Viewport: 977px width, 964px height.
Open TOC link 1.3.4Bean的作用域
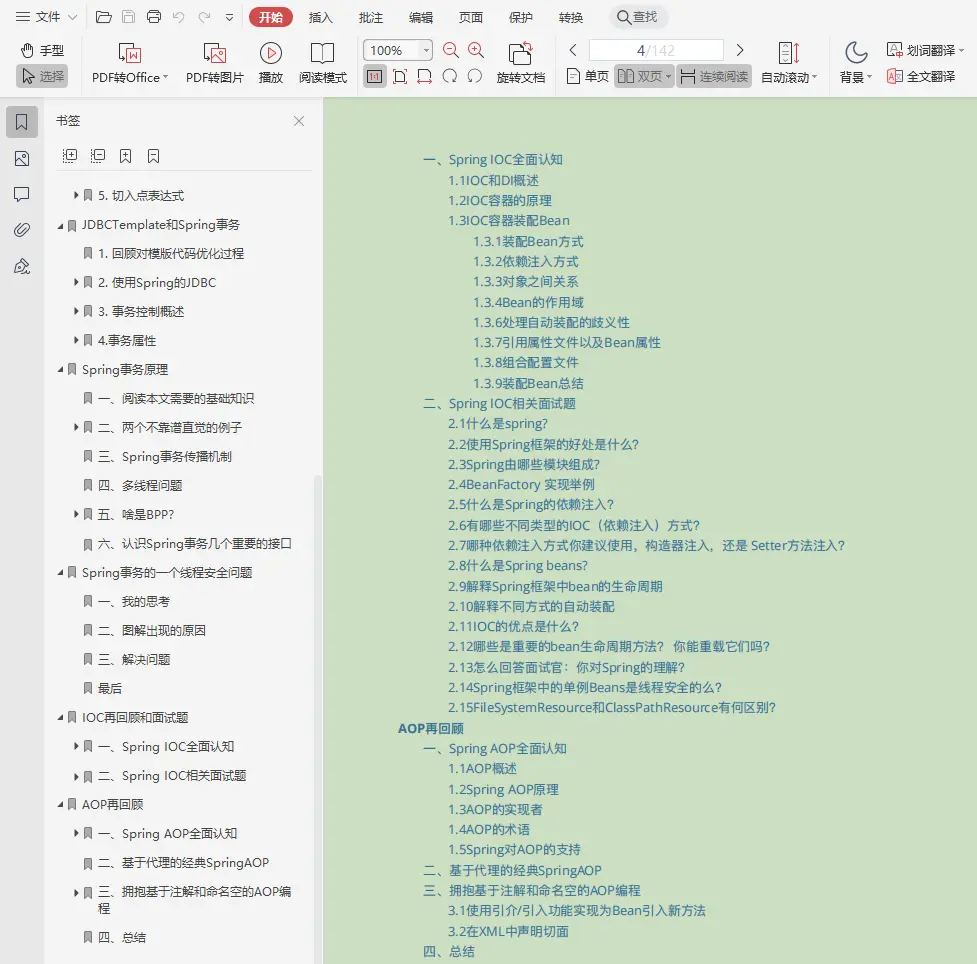(x=528, y=302)
